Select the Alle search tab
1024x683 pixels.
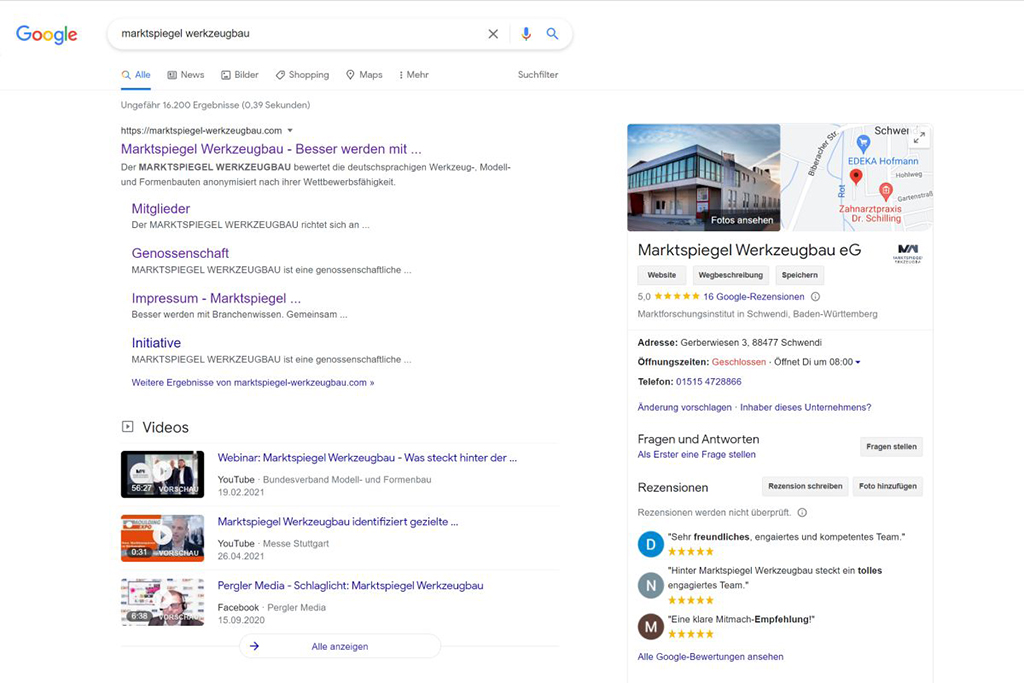[x=136, y=75]
